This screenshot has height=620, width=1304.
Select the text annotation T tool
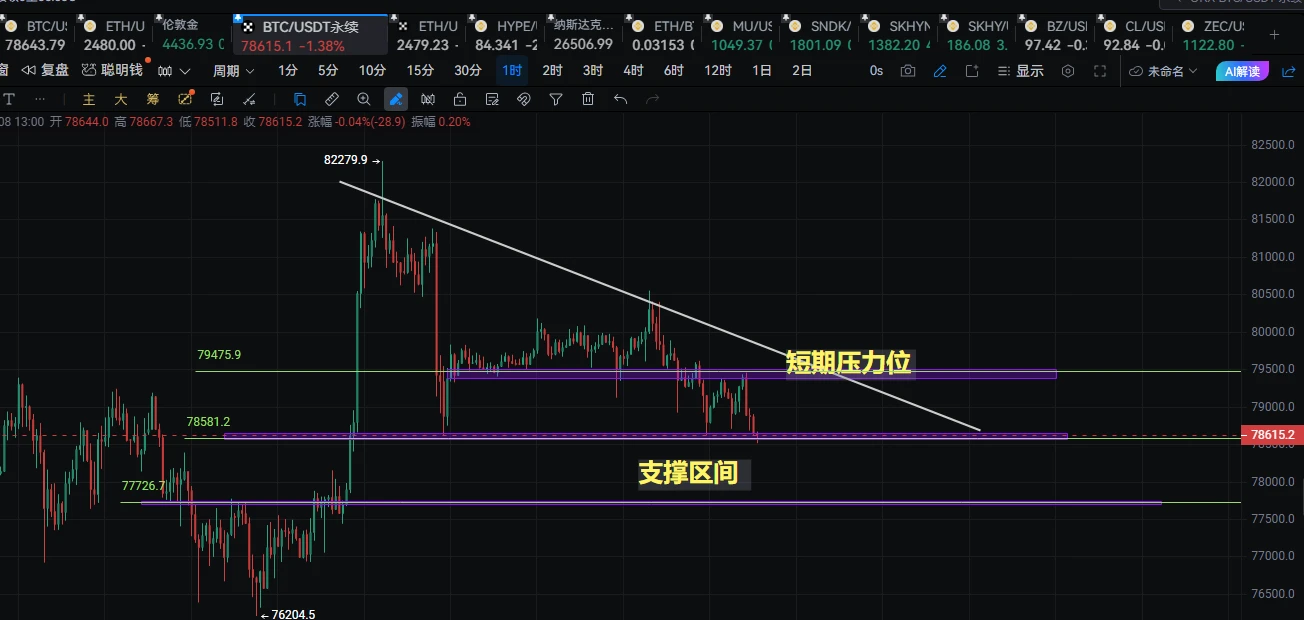(x=10, y=99)
